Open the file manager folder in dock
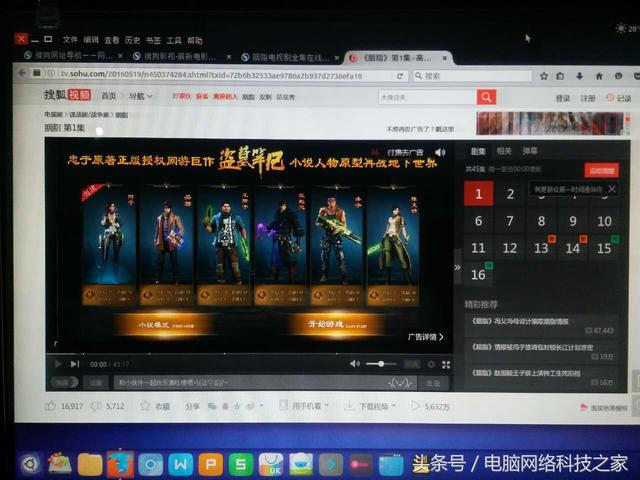The height and width of the screenshot is (480, 640). coord(90,464)
